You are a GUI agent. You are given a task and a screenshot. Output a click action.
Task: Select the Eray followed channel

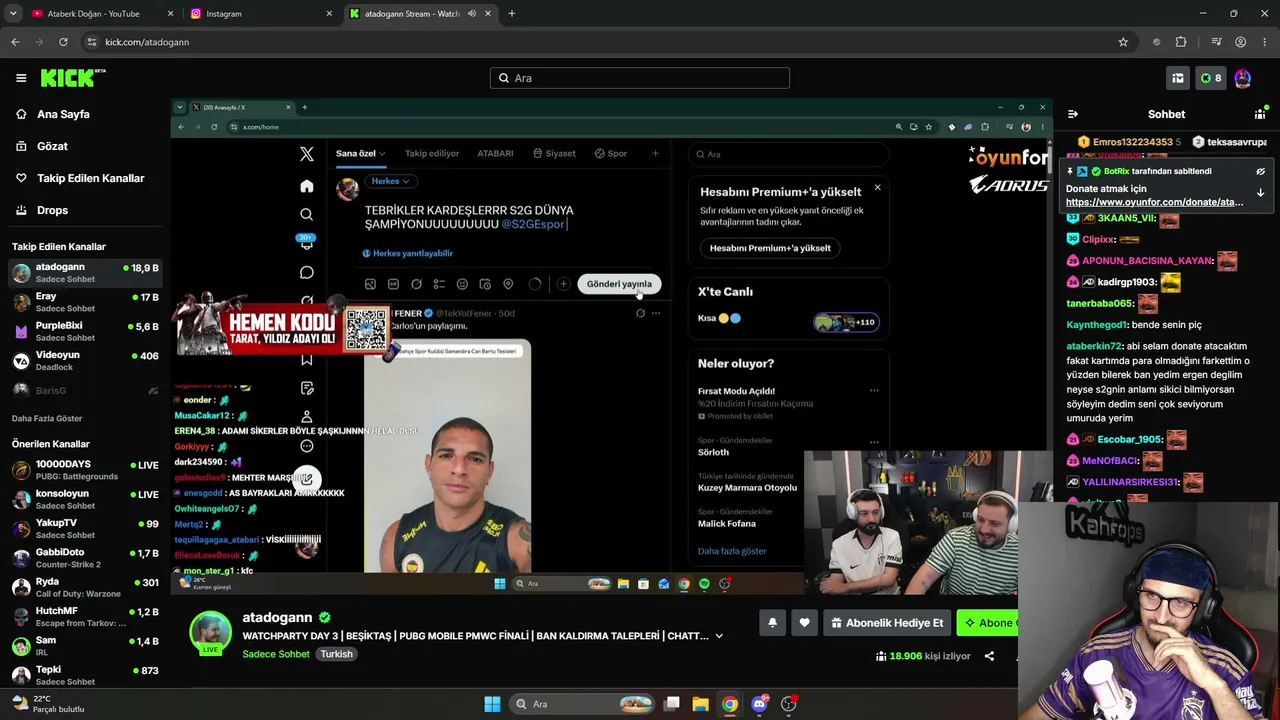pyautogui.click(x=85, y=302)
